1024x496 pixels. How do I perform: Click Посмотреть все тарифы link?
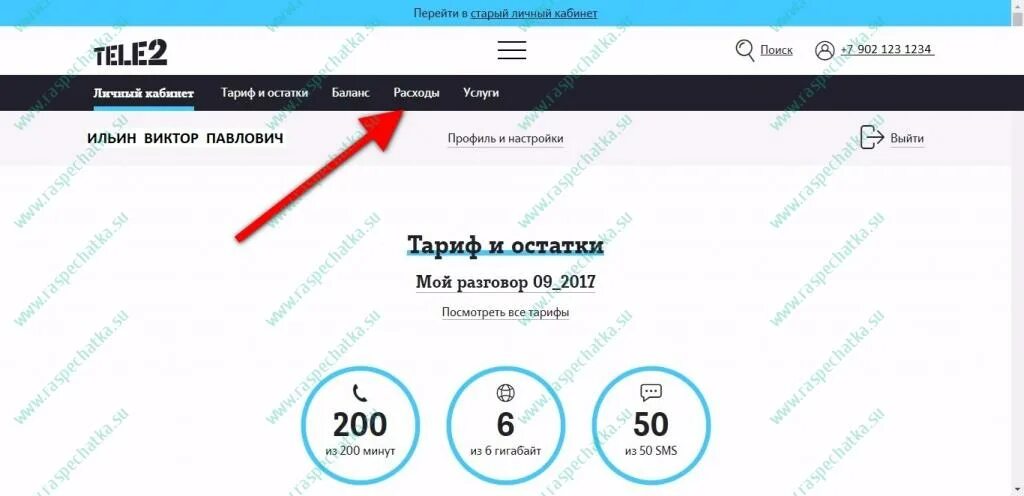pos(505,312)
